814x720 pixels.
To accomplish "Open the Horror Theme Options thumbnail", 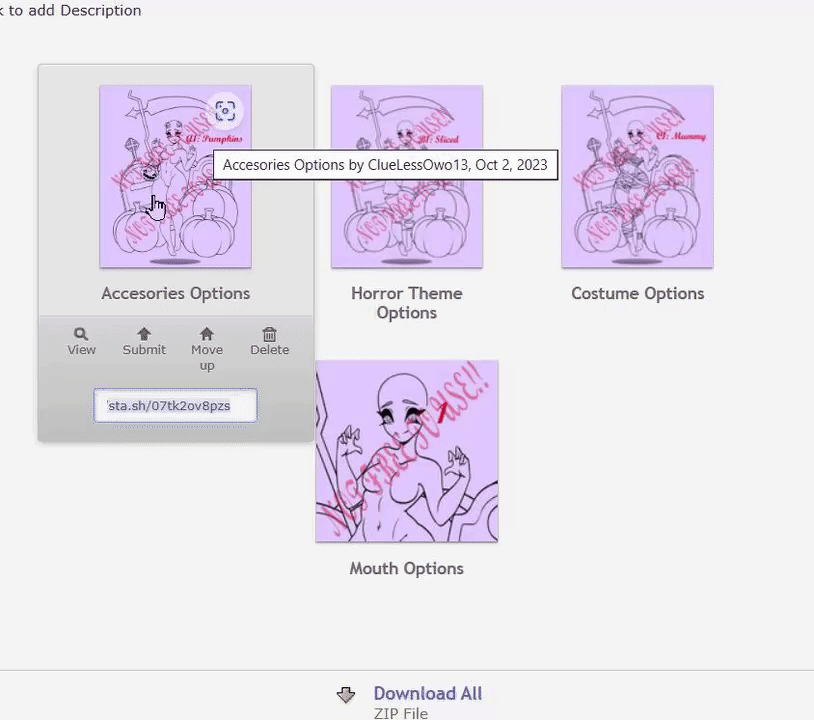I will [407, 176].
